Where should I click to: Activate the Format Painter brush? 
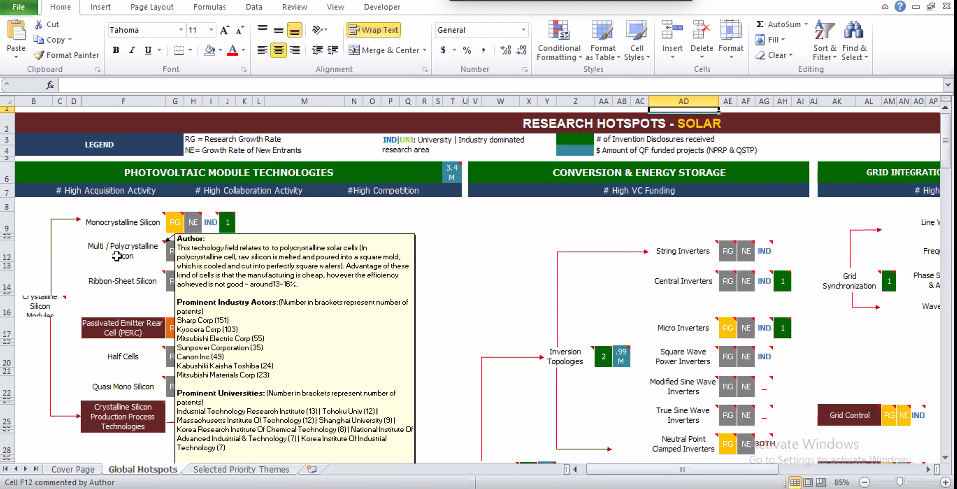pyautogui.click(x=38, y=55)
